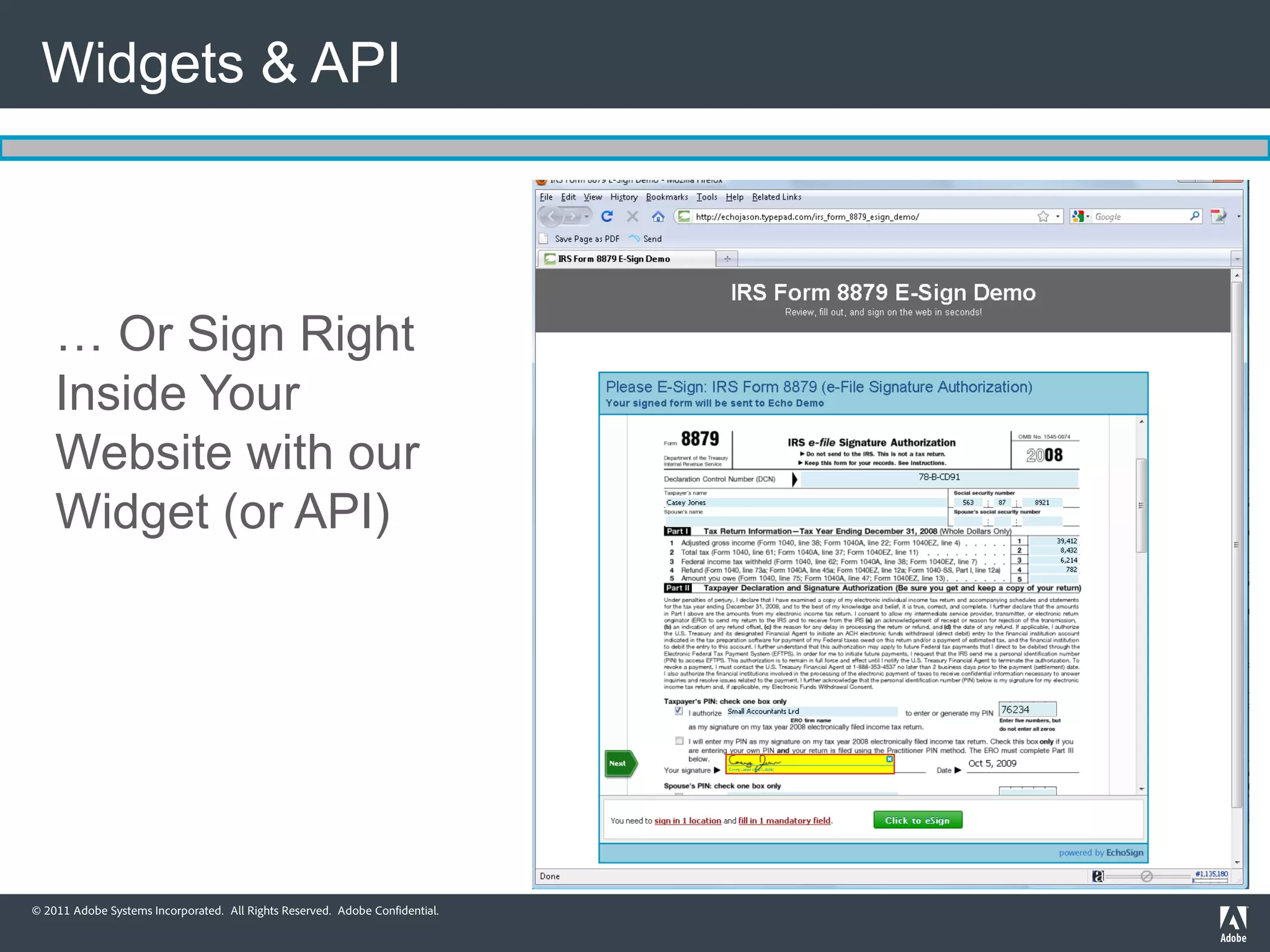This screenshot has height=952, width=1270.
Task: Click the sign document toolbar icon
Action: (x=1219, y=216)
